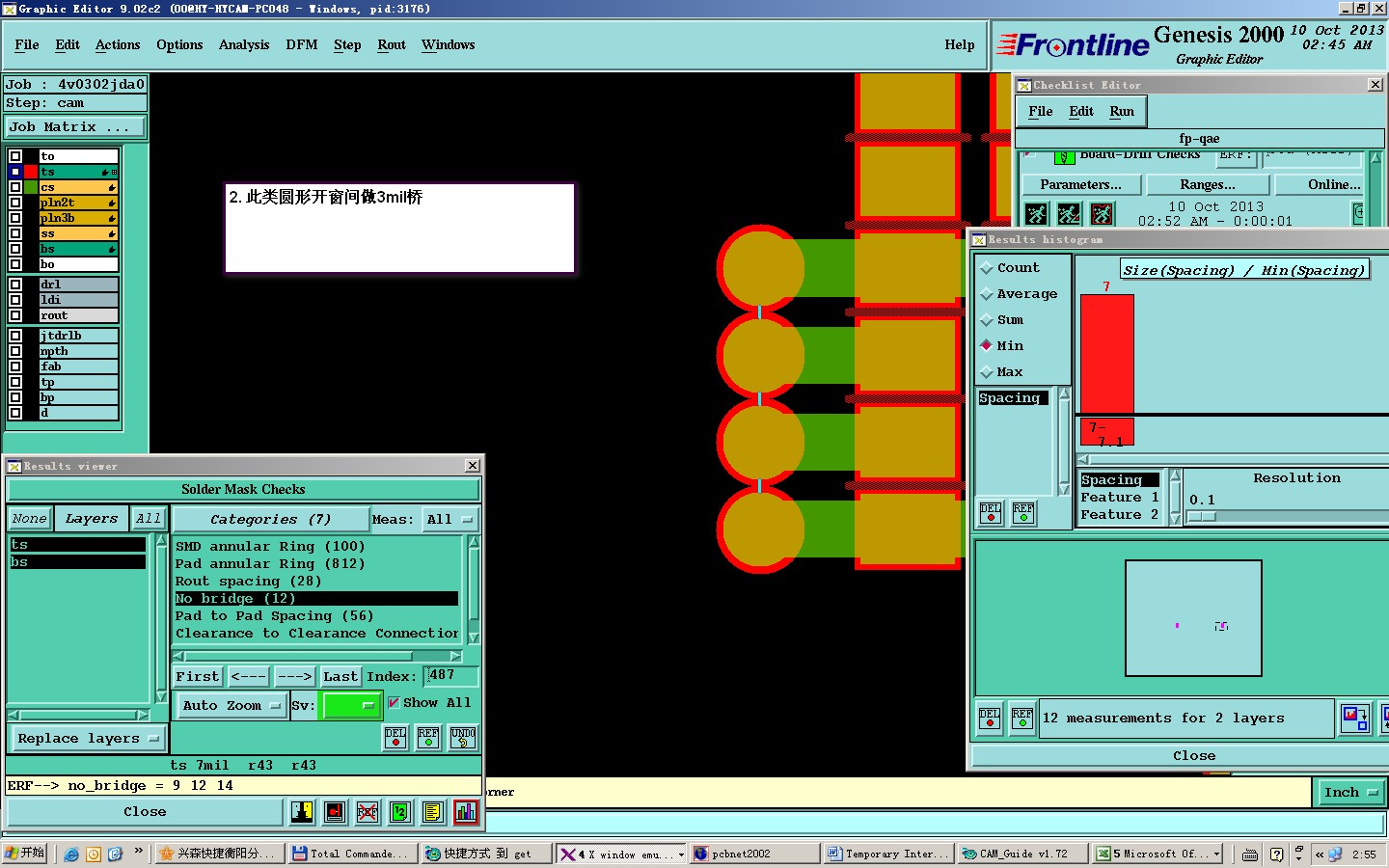
Task: Open dropdown arrow on Microsoft Office taskbar group
Action: [x=1216, y=854]
